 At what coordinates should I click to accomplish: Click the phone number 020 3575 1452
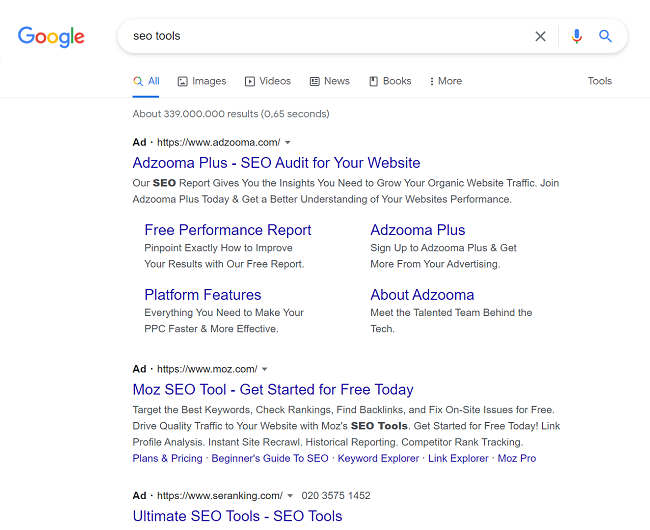coord(336,496)
